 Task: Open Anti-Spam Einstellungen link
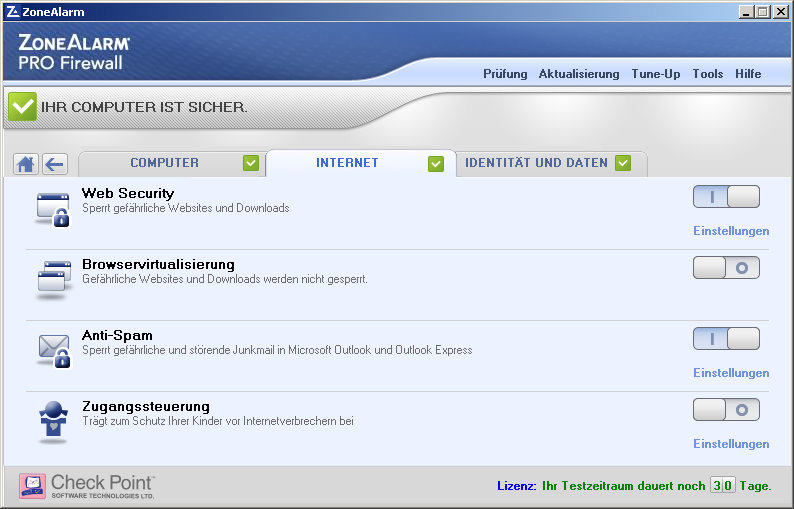coord(731,373)
